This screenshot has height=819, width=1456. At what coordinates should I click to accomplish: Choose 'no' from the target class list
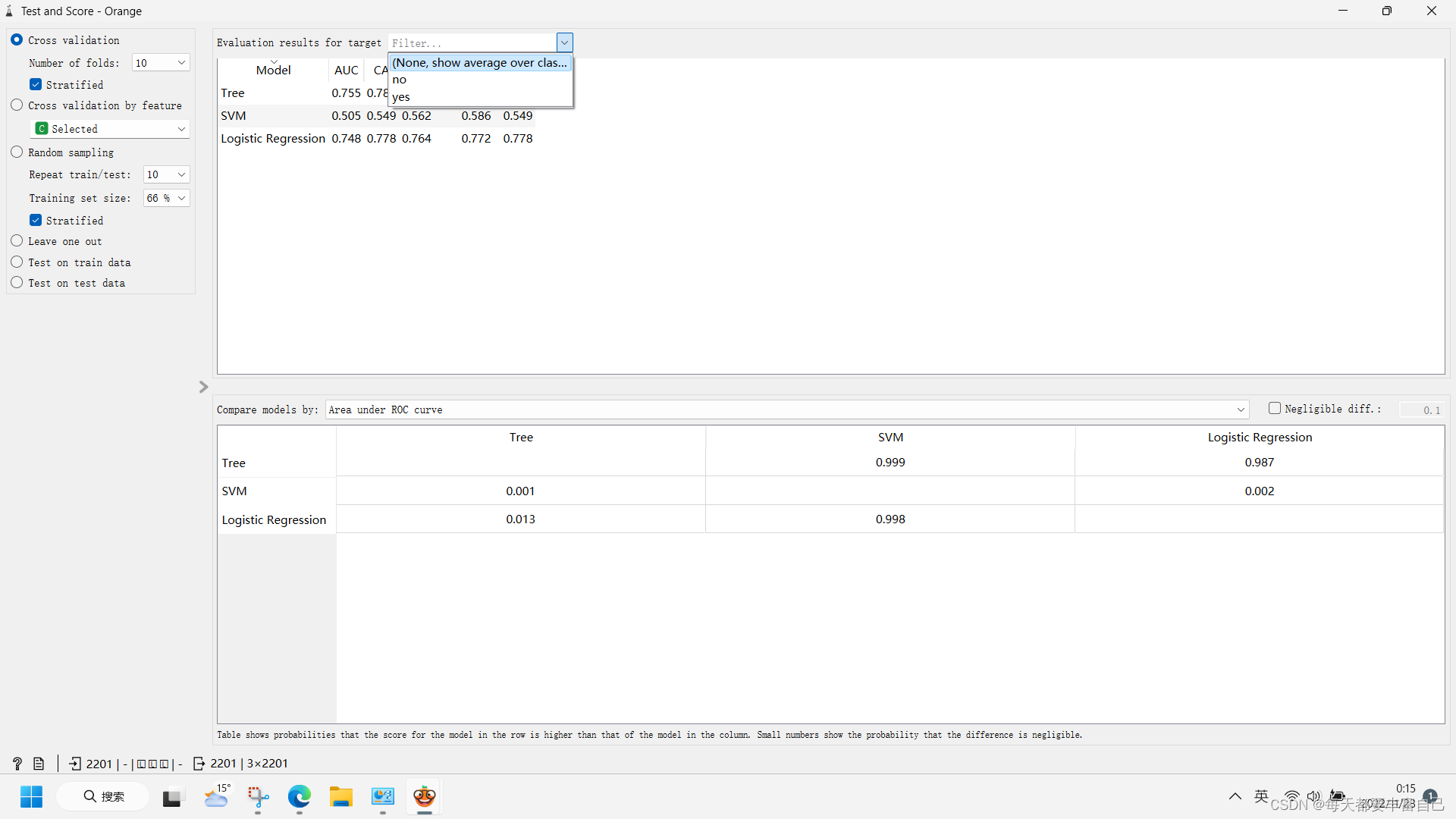(400, 80)
